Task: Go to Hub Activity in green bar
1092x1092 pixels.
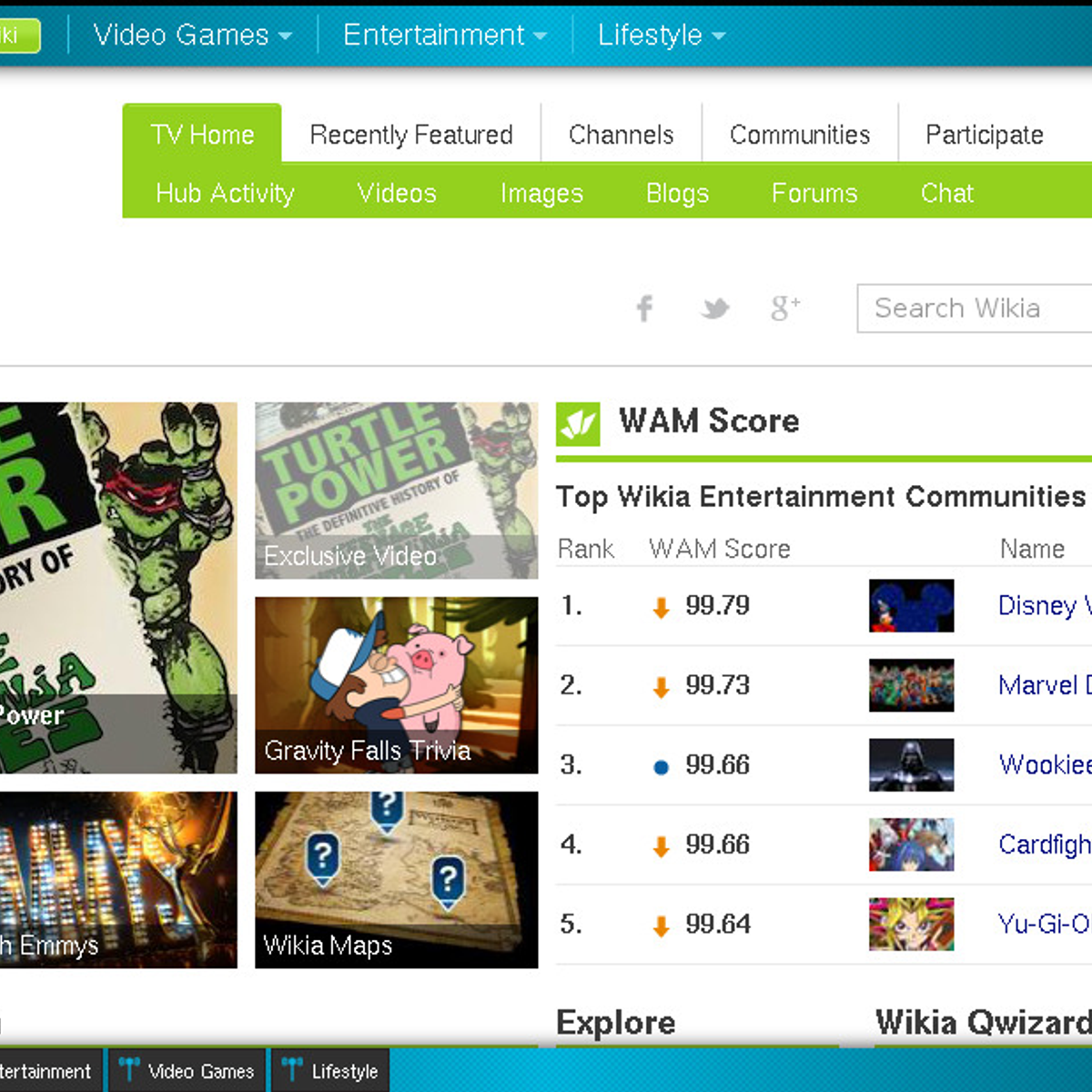Action: pyautogui.click(x=225, y=193)
